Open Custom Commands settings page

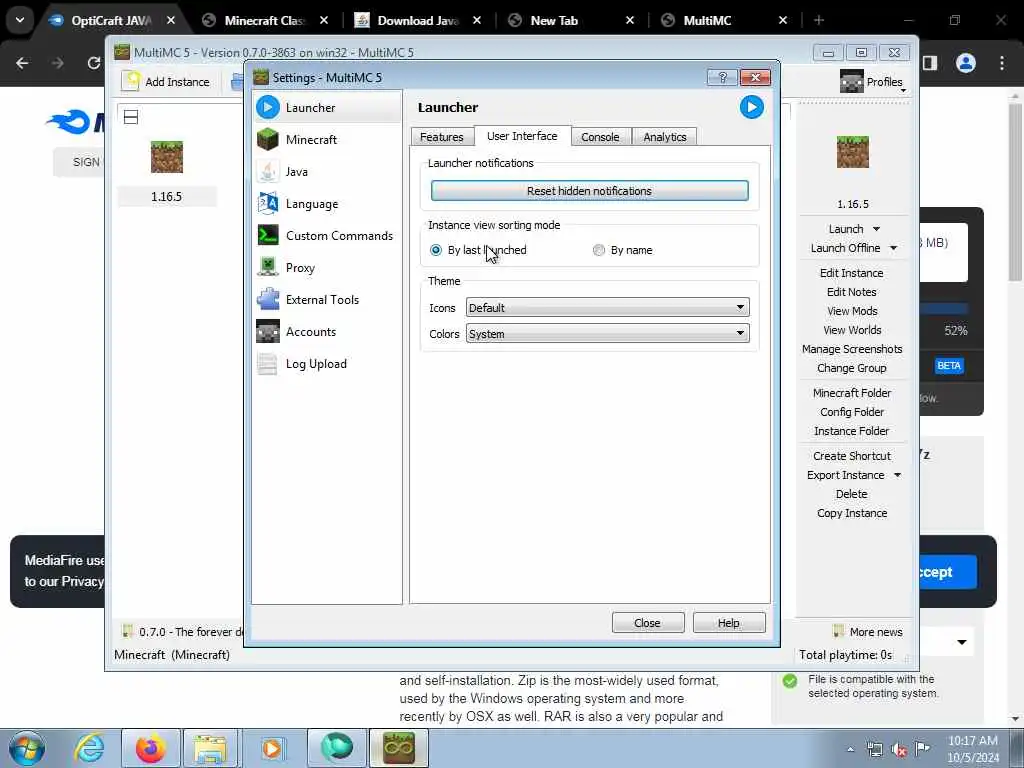point(327,236)
